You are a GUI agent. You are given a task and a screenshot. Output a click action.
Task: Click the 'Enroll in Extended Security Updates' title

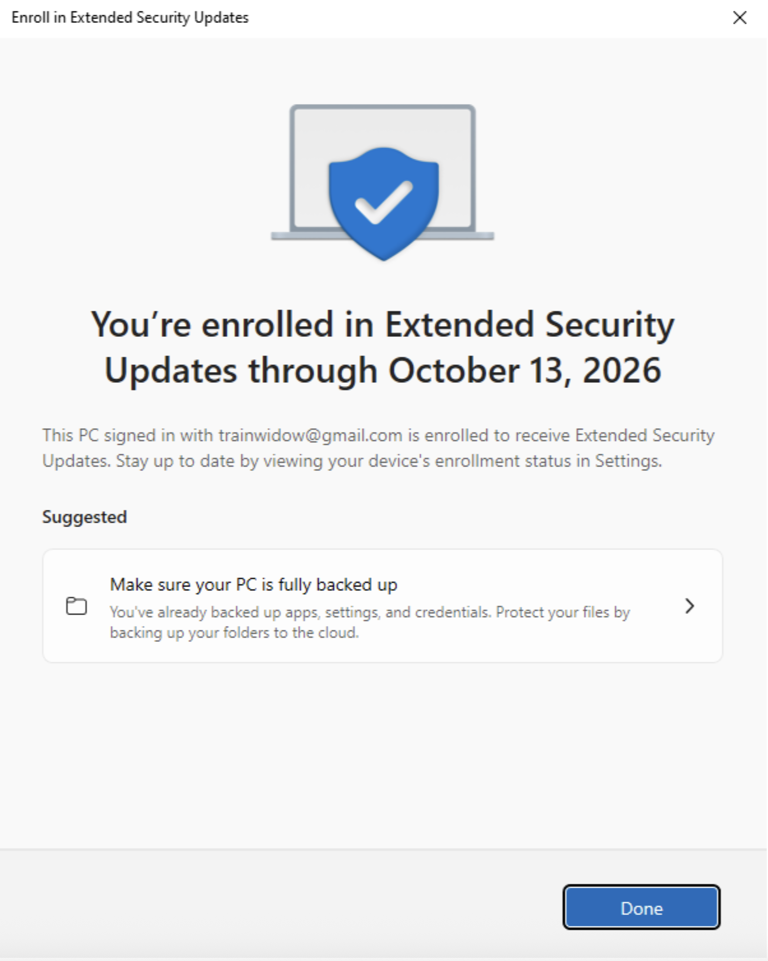[129, 17]
